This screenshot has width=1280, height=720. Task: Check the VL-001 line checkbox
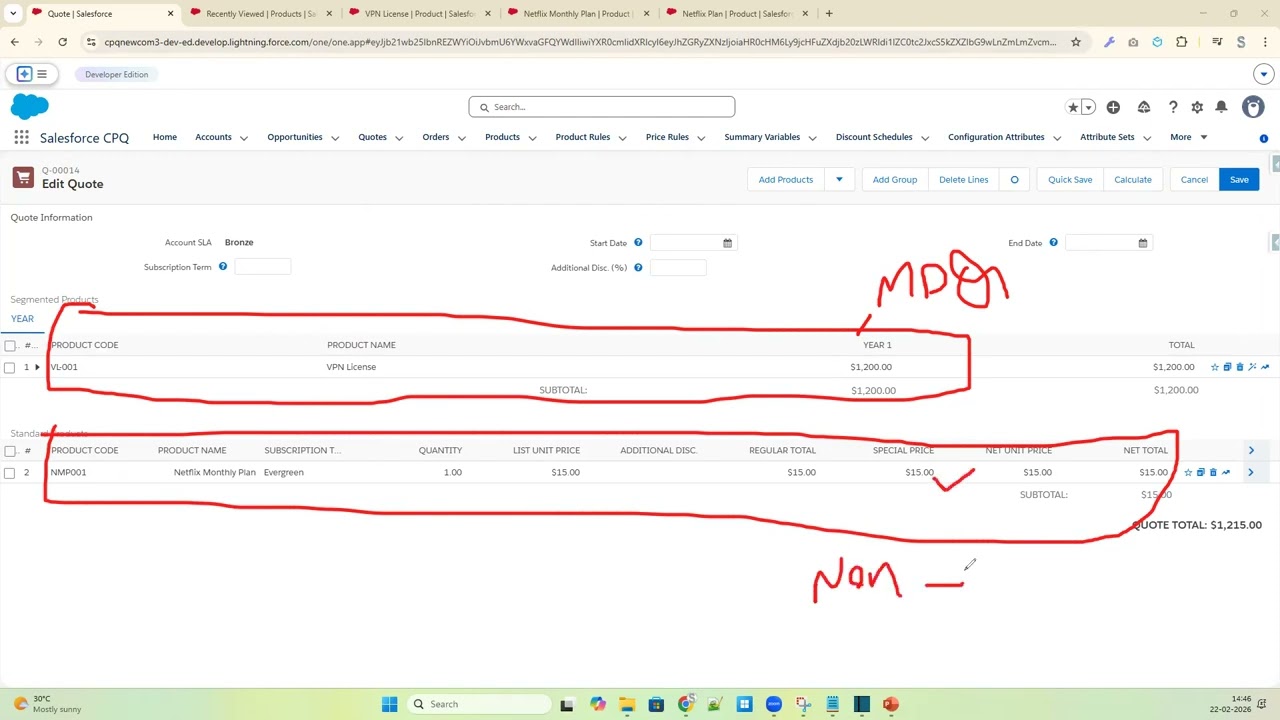10,367
